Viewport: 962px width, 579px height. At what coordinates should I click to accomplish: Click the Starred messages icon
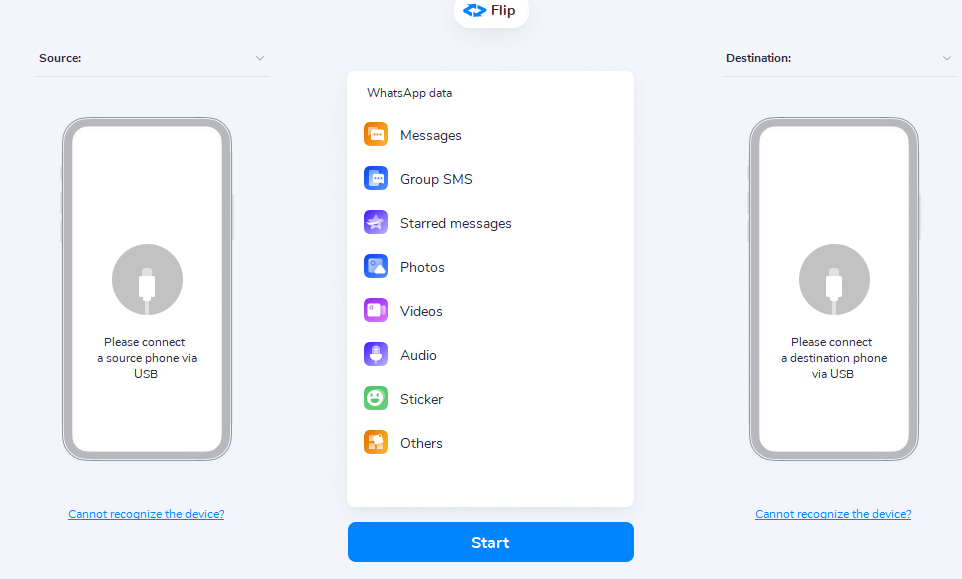(376, 223)
